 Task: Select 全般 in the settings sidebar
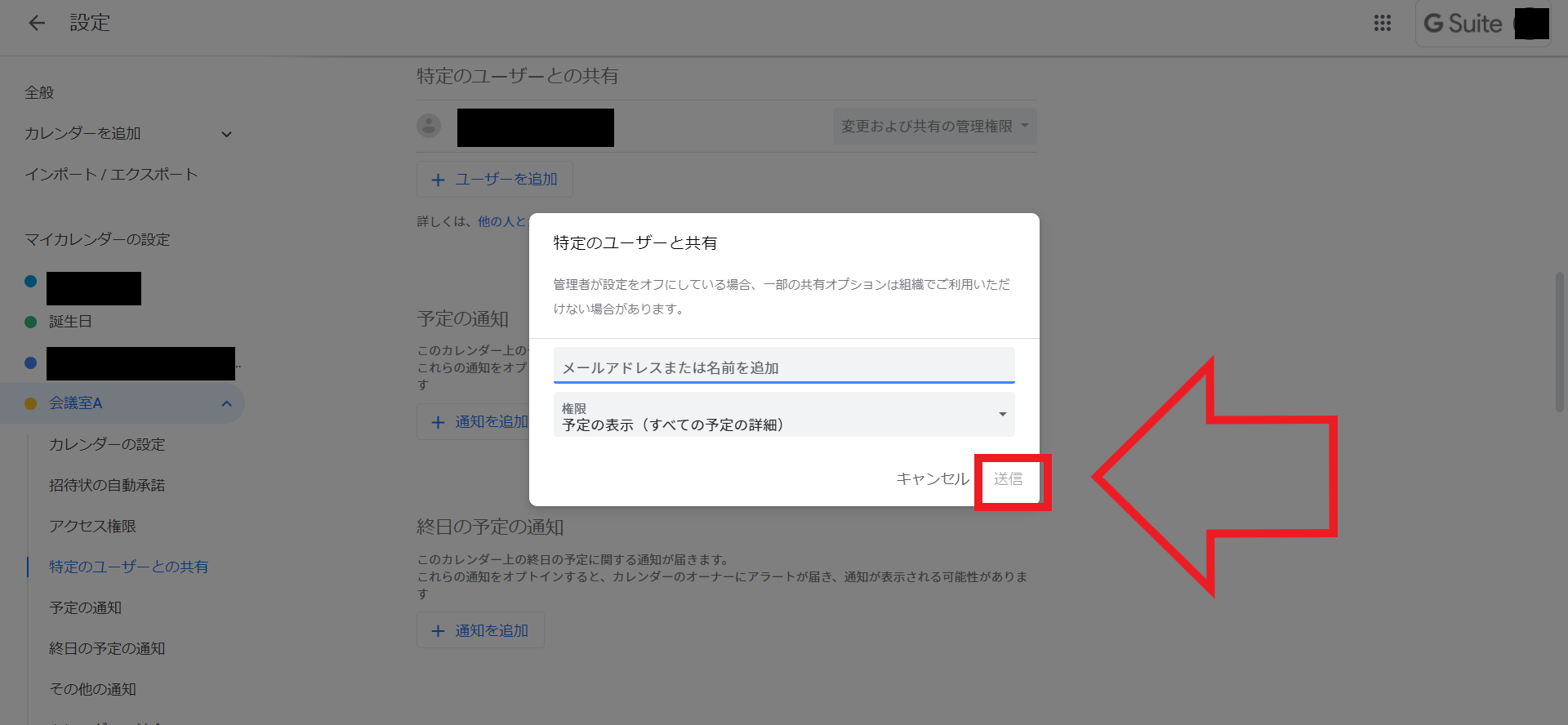pos(39,93)
